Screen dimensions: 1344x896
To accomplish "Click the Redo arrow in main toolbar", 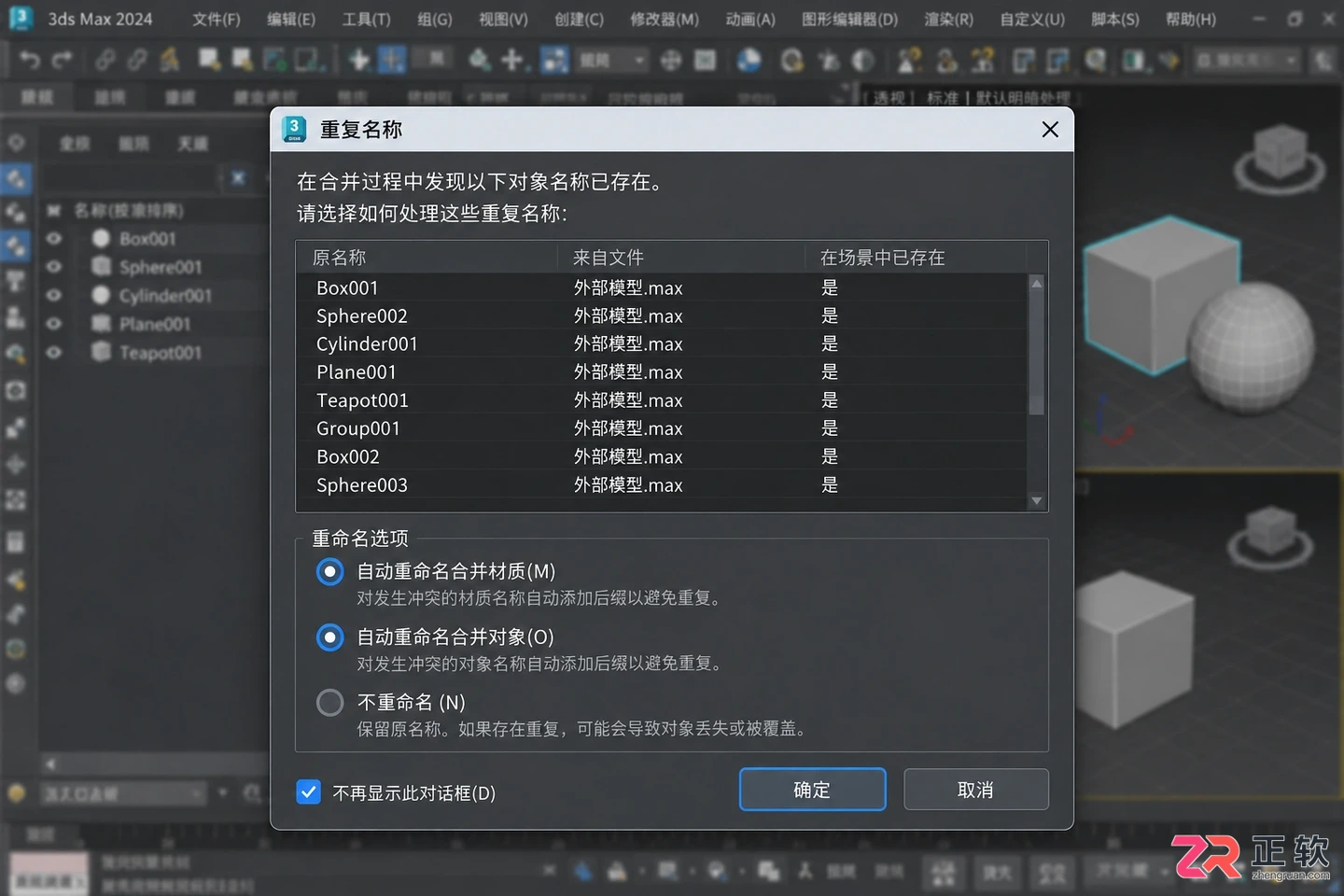I will coord(62,61).
